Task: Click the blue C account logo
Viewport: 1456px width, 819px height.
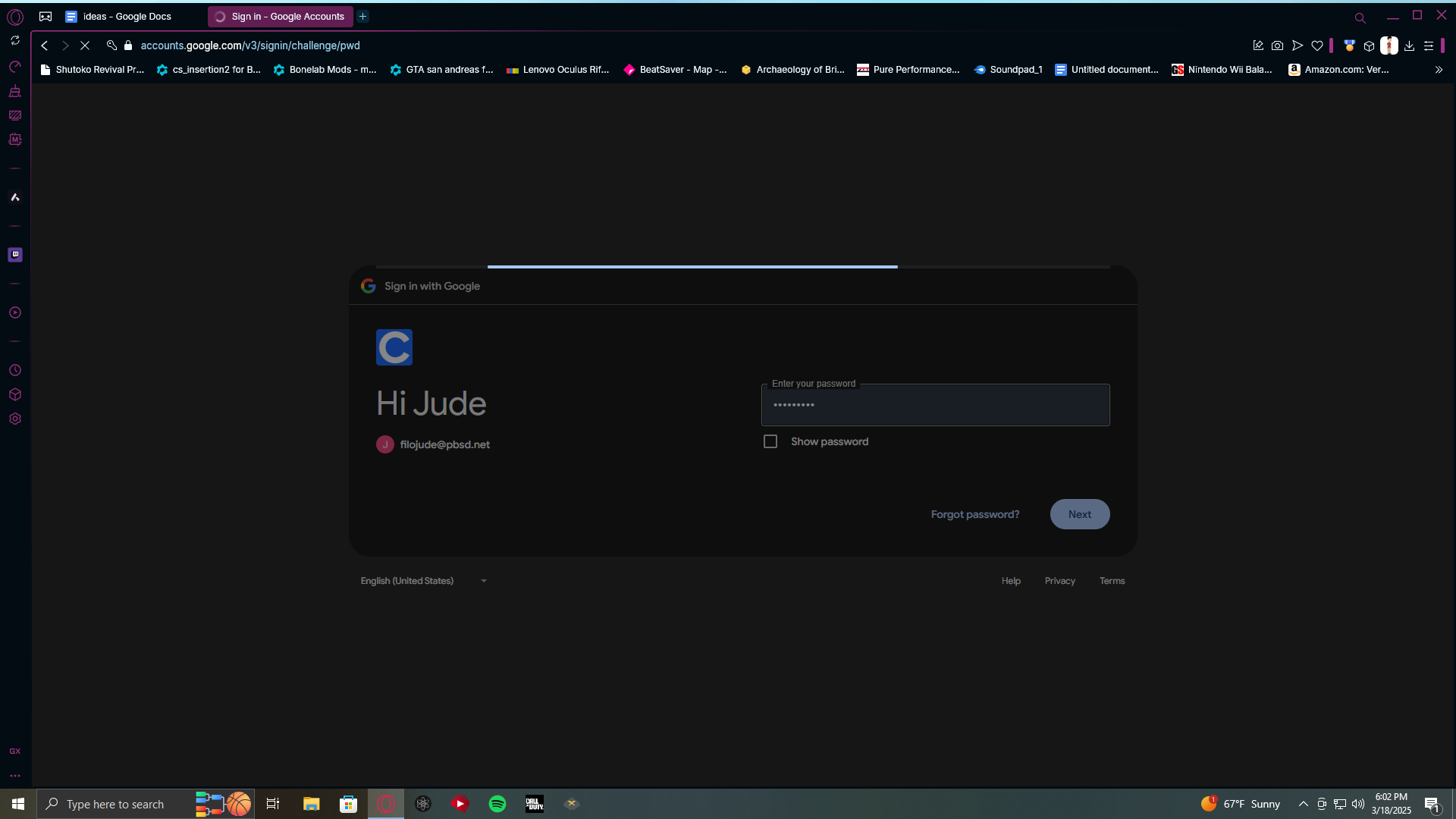Action: tap(394, 347)
